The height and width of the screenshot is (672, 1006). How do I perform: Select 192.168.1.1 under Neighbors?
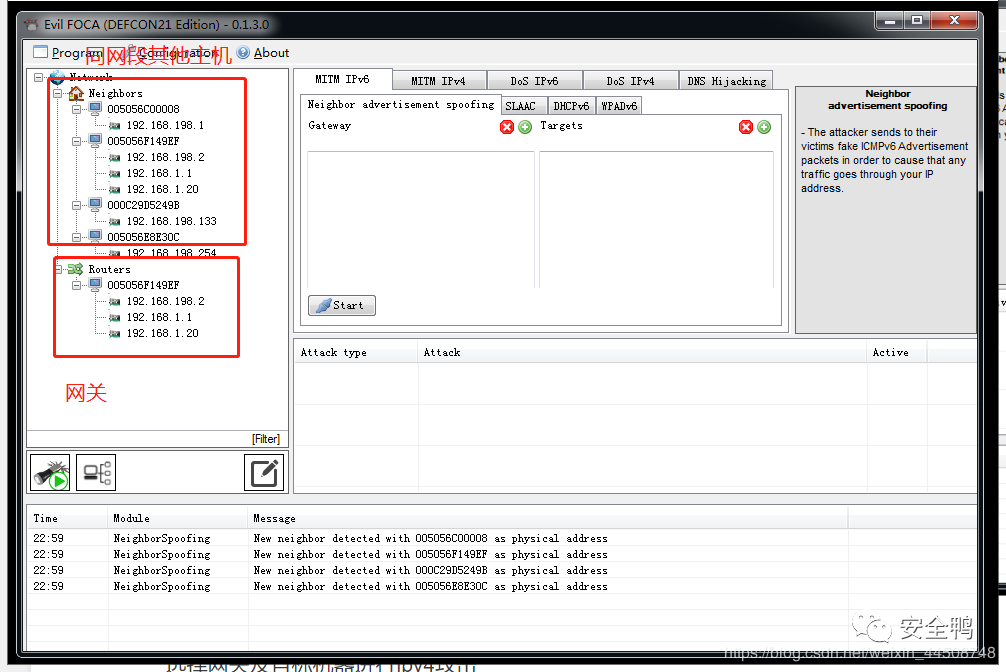pos(159,173)
